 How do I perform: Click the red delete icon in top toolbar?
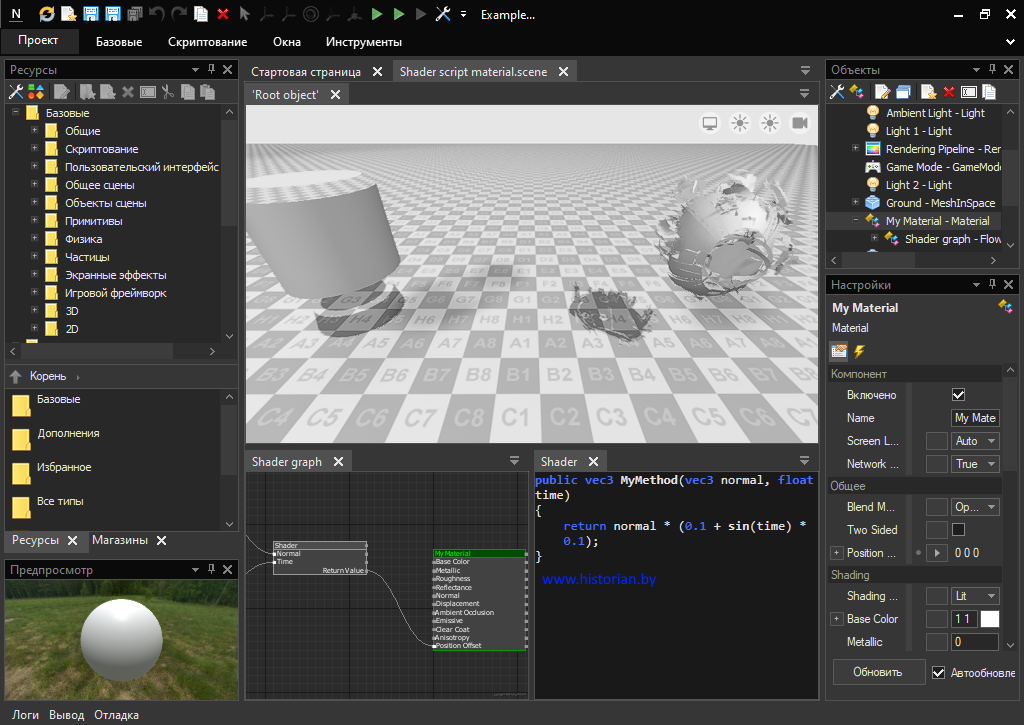coord(222,14)
